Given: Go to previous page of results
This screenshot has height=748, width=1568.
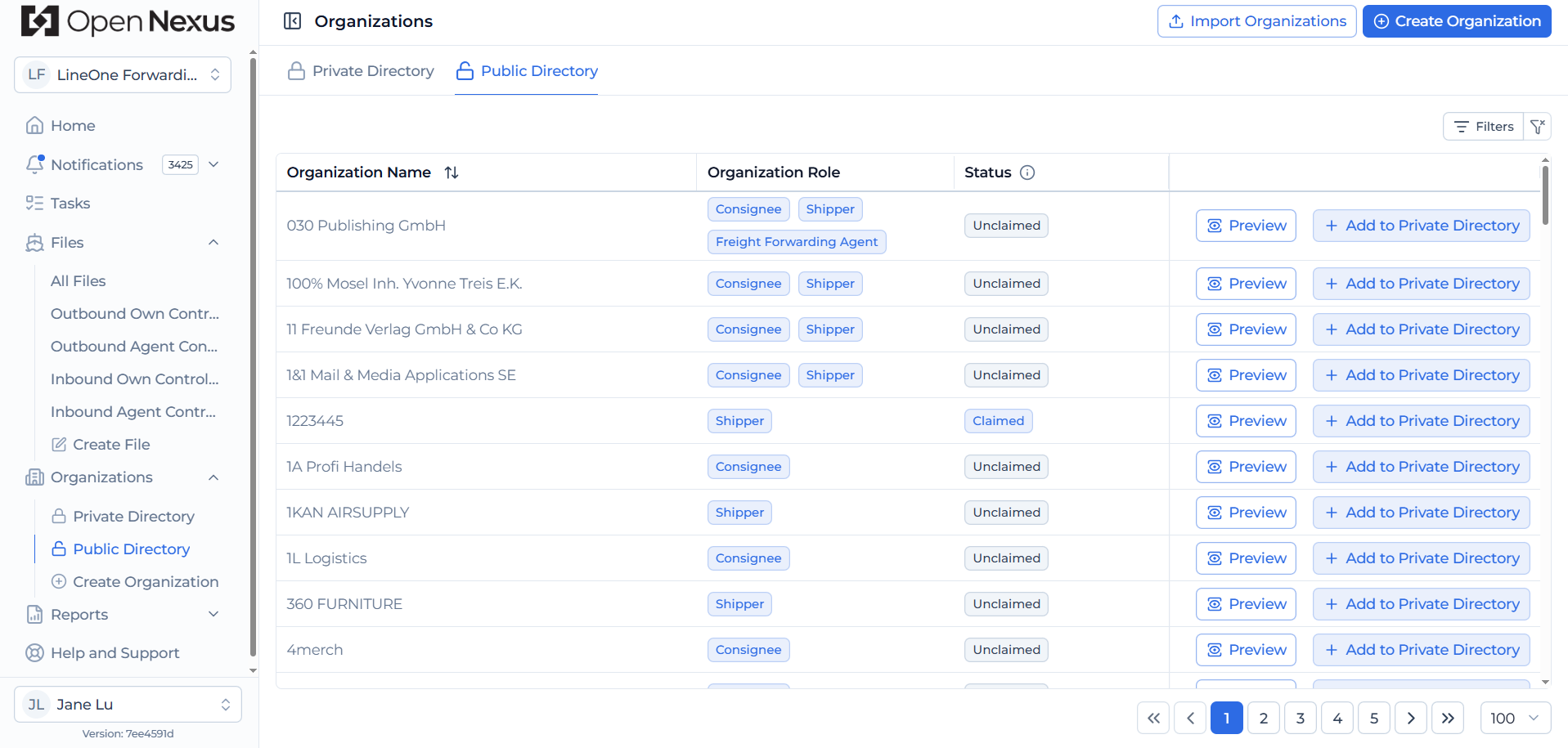Looking at the screenshot, I should click(1190, 718).
